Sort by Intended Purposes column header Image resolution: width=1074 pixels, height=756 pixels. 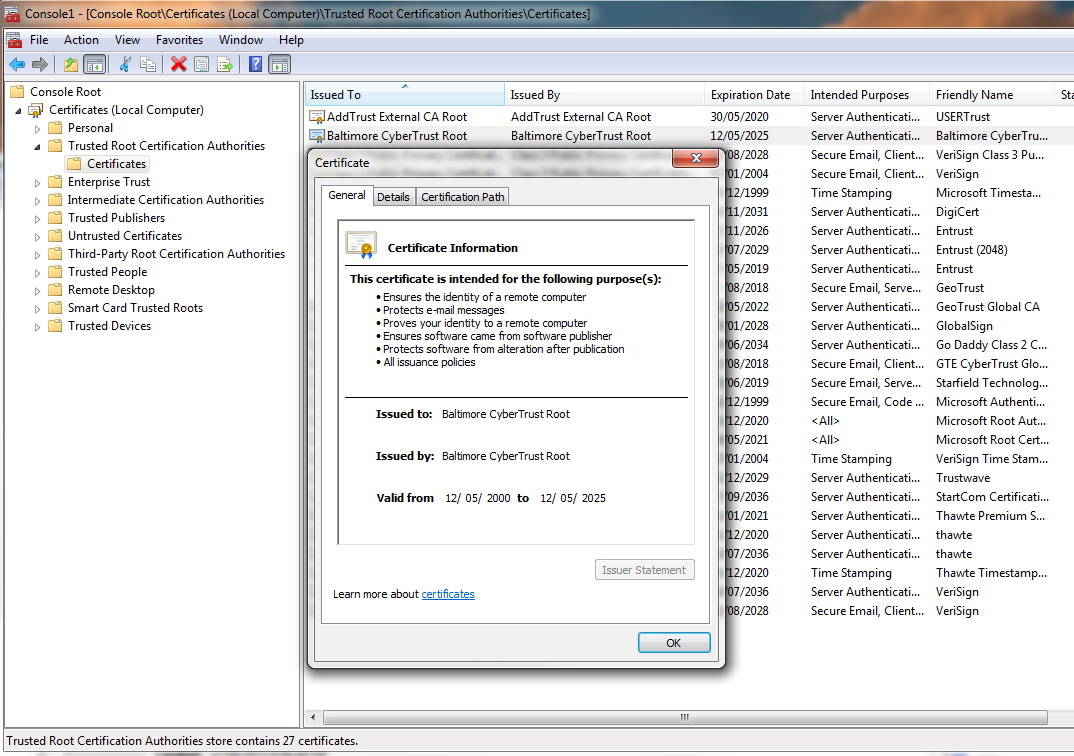[x=867, y=94]
